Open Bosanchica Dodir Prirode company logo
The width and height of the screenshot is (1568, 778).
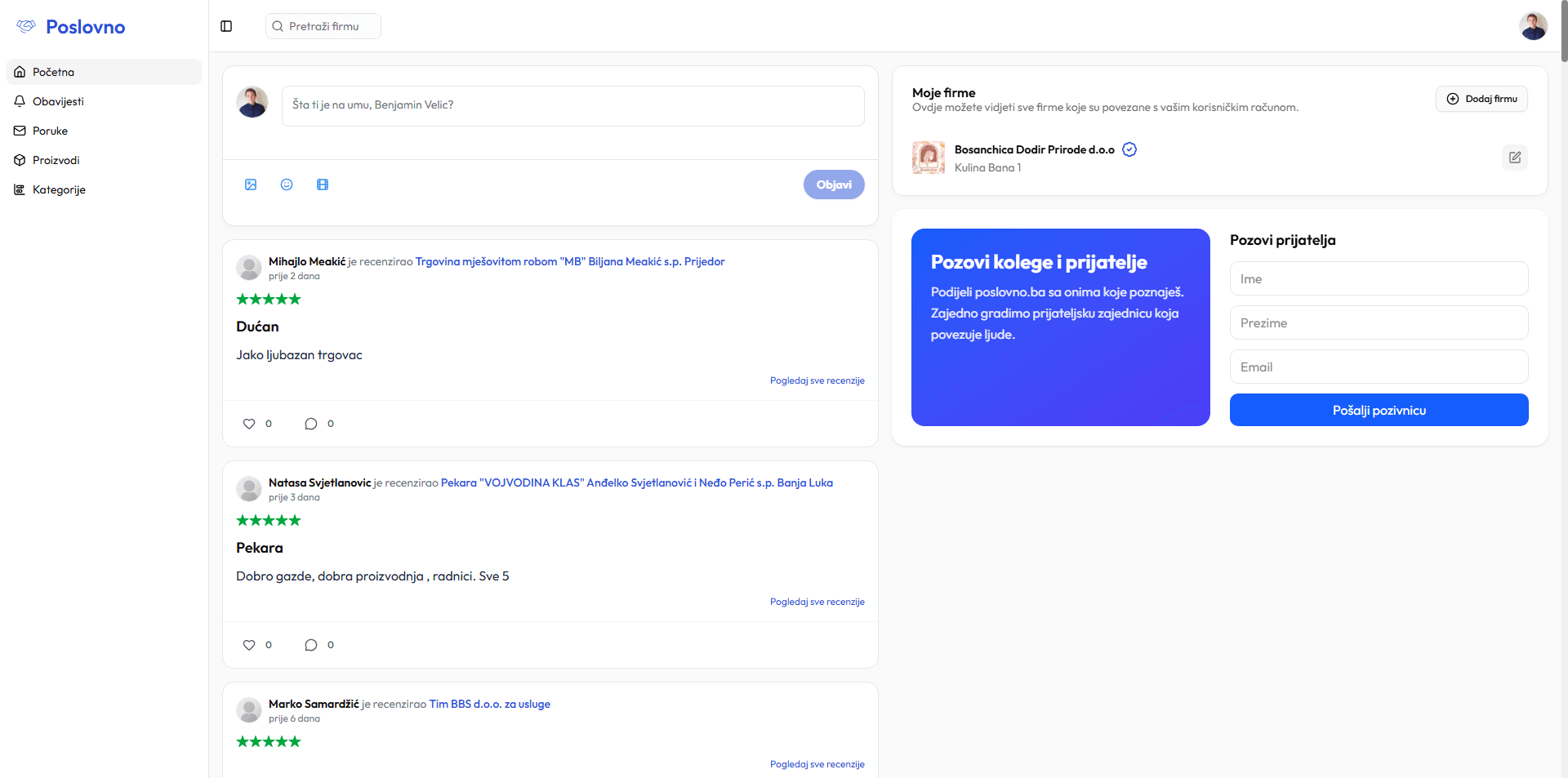929,158
